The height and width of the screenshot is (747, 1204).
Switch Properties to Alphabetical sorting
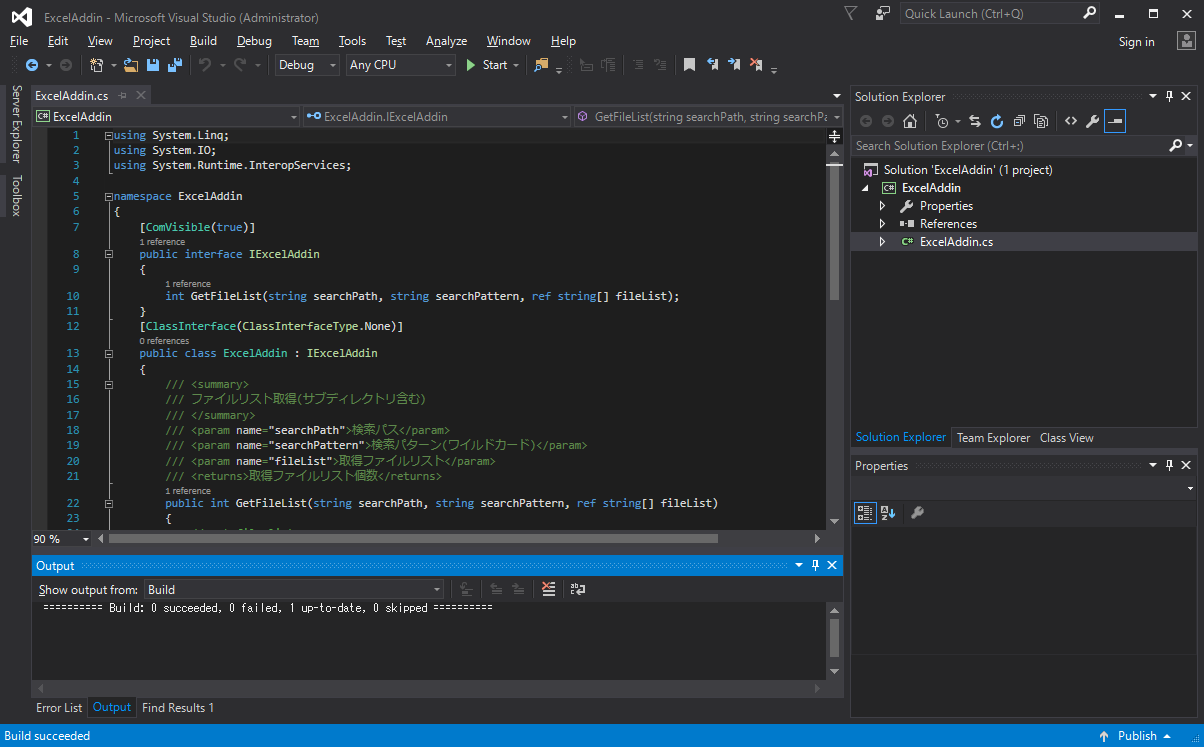coord(887,513)
